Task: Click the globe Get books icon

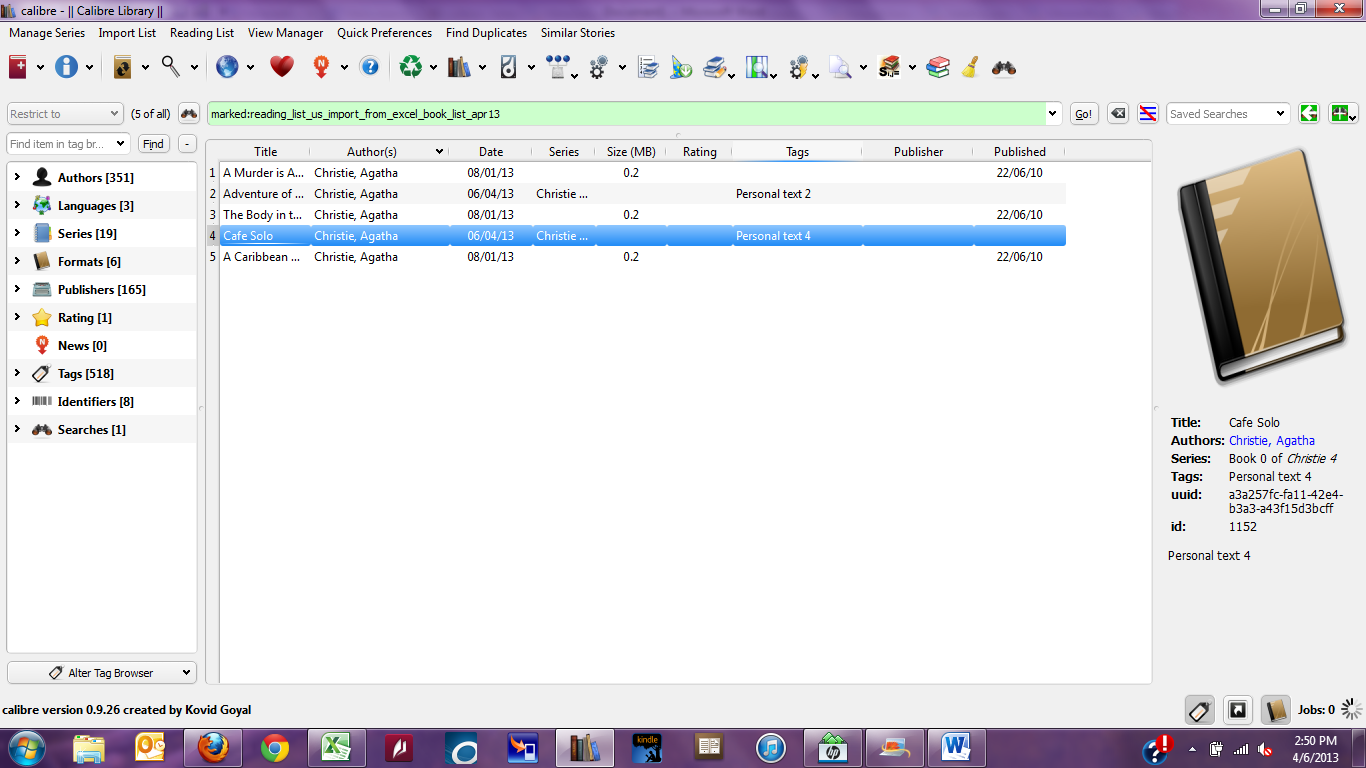Action: pyautogui.click(x=227, y=67)
